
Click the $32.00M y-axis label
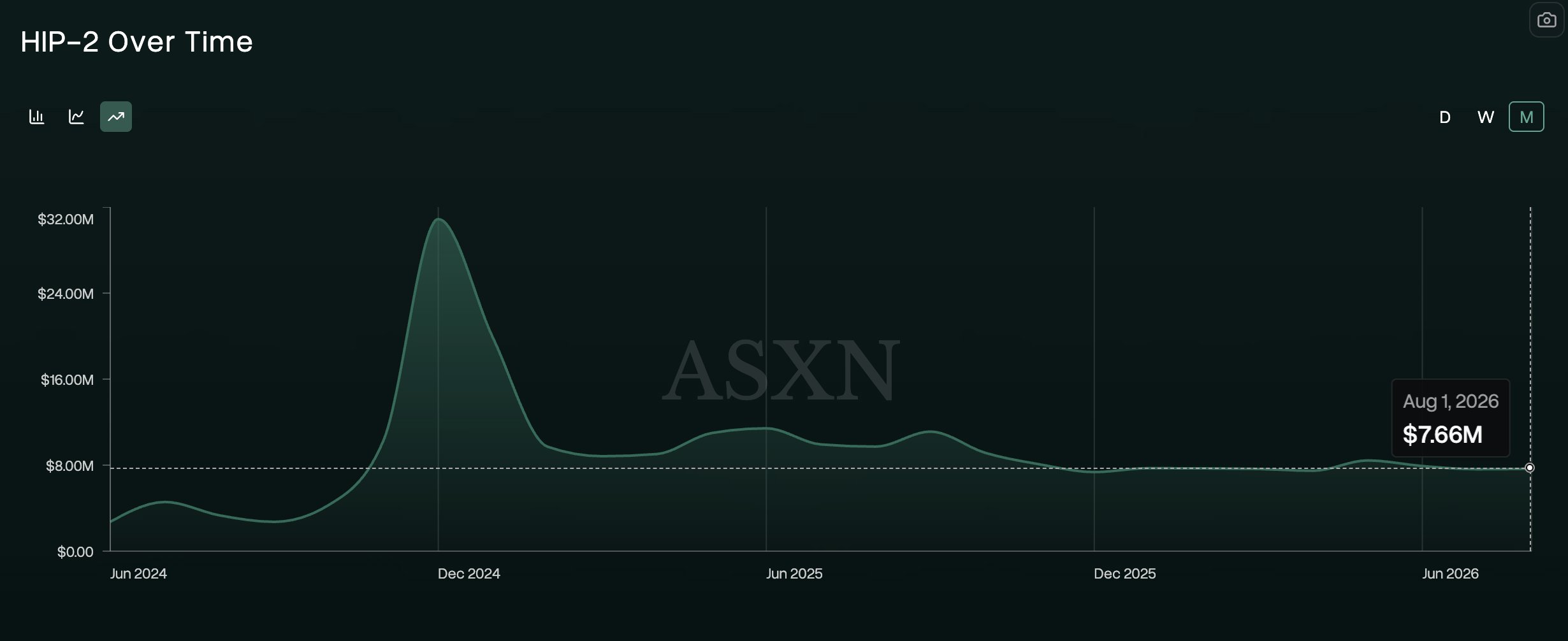[66, 219]
